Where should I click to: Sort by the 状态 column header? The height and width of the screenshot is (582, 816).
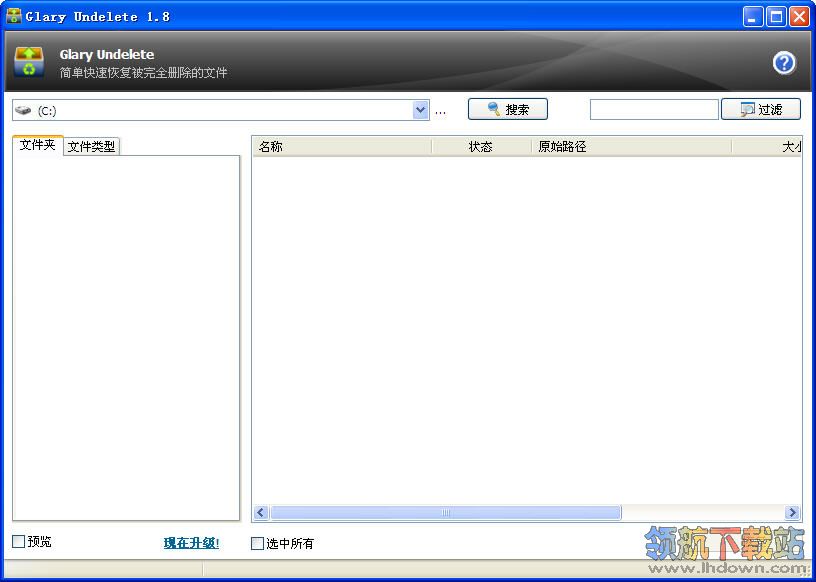pos(481,147)
